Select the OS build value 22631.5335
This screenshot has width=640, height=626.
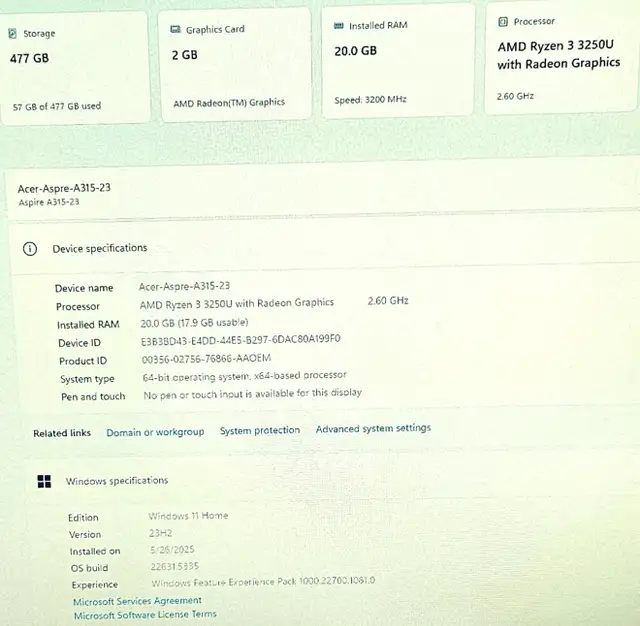[x=174, y=566]
